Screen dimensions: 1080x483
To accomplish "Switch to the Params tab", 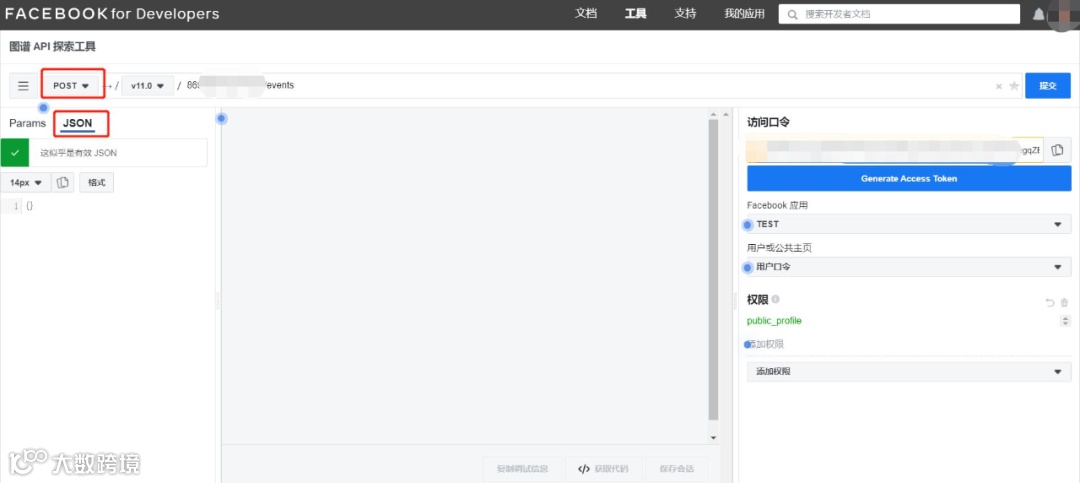I will tap(28, 123).
